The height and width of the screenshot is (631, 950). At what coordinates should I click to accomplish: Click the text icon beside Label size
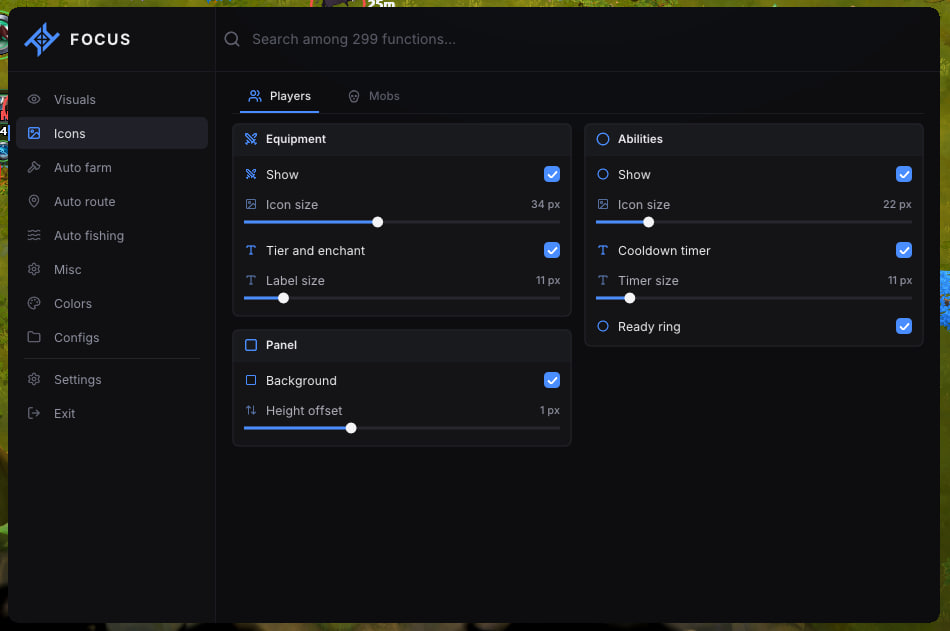251,280
